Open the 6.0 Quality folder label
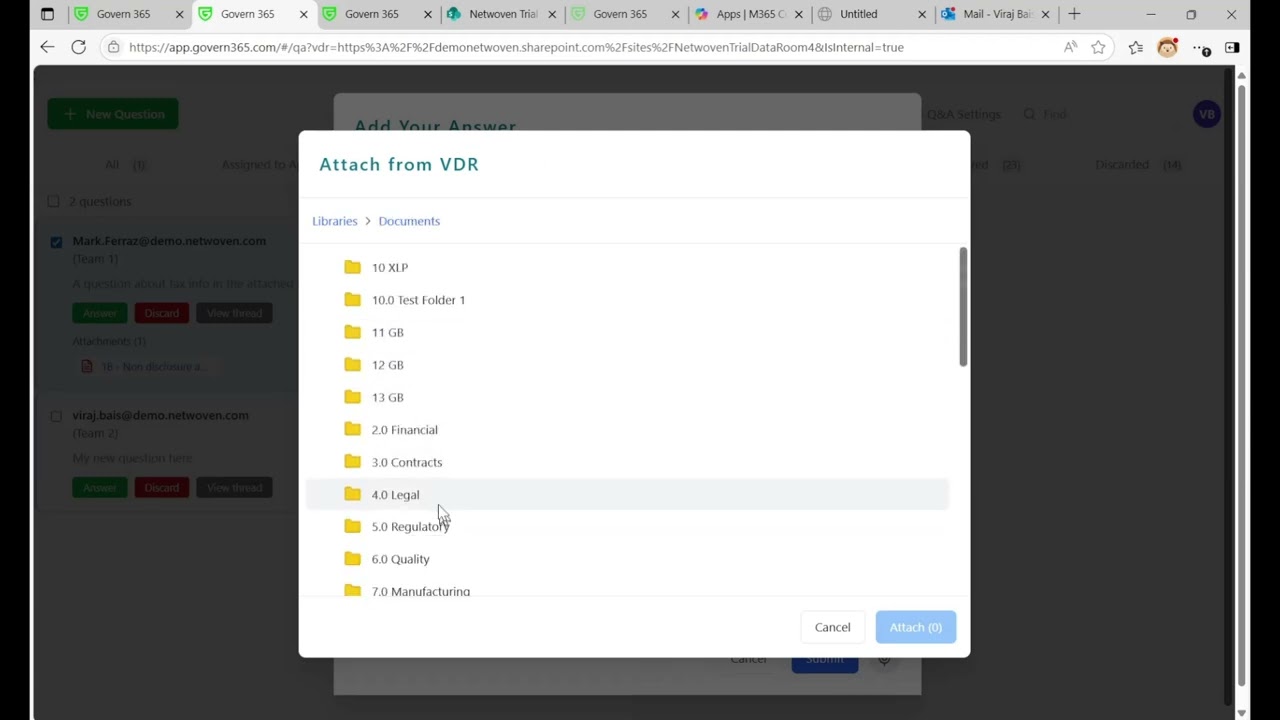The height and width of the screenshot is (720, 1280). (x=400, y=559)
